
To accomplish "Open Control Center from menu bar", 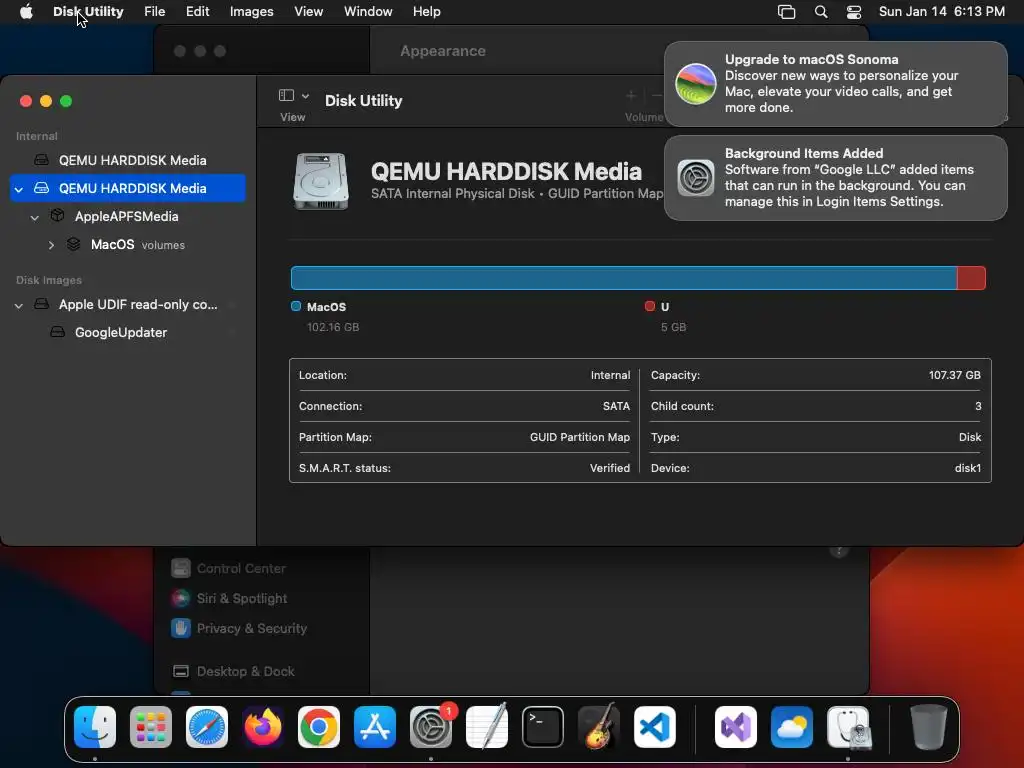I will (854, 12).
